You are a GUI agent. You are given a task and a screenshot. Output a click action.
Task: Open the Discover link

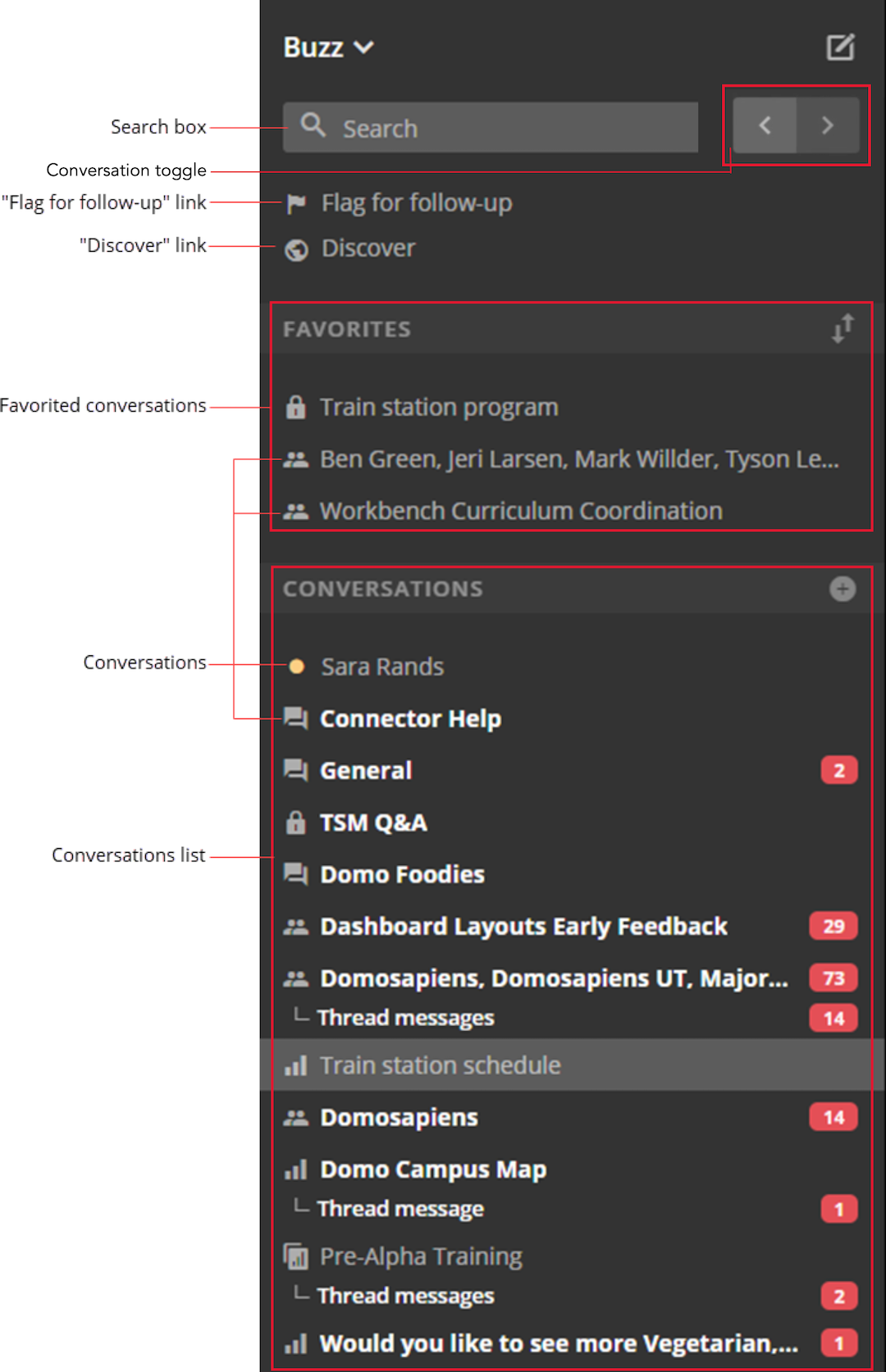click(x=368, y=248)
